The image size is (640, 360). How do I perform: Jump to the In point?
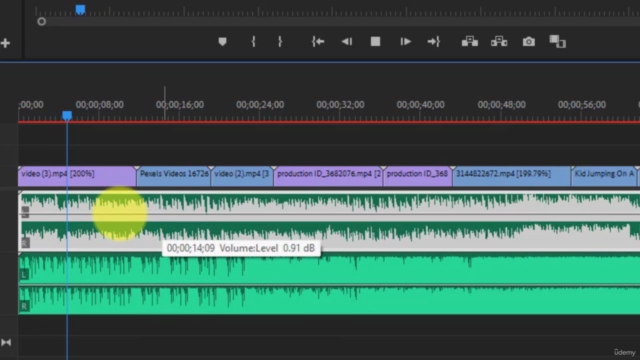coord(318,42)
